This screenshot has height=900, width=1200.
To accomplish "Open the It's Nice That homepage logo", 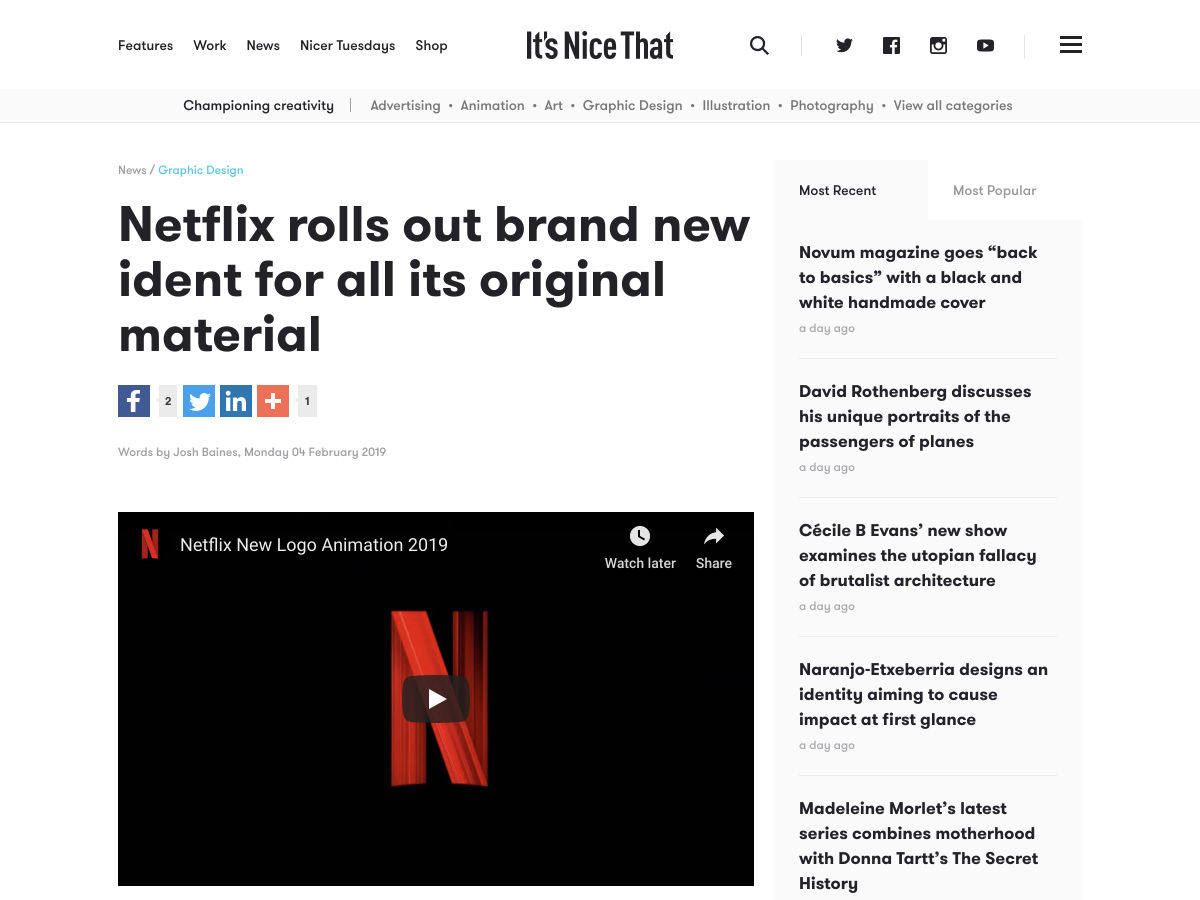I will (x=600, y=45).
